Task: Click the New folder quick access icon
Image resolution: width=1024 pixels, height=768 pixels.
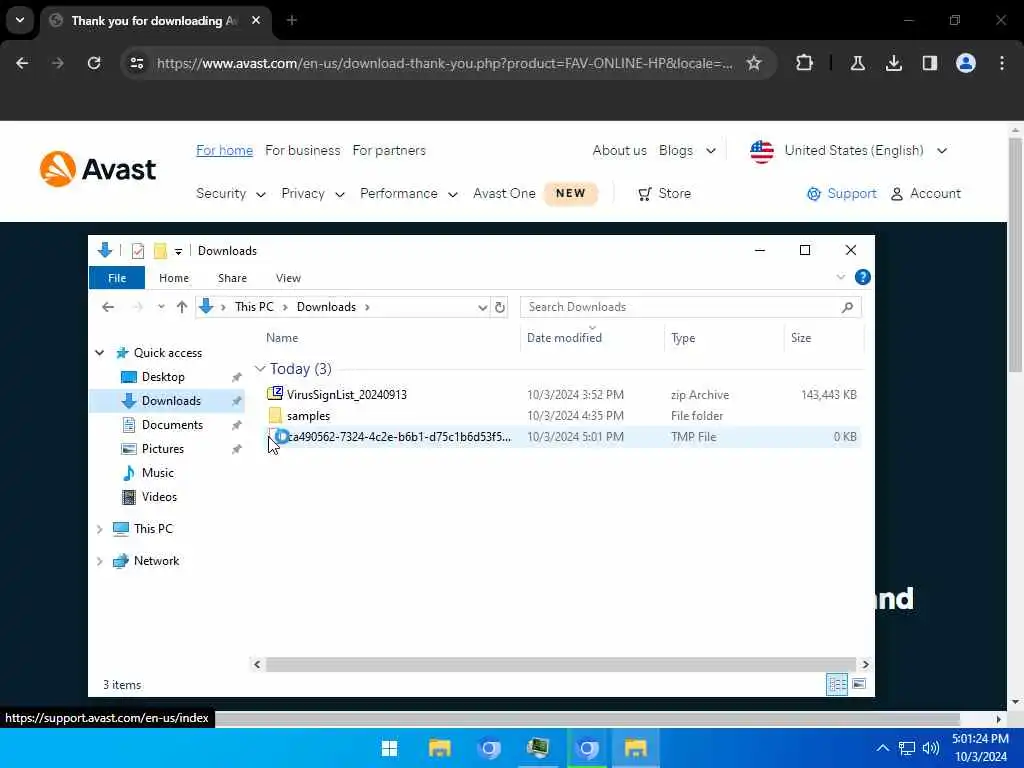Action: pyautogui.click(x=160, y=251)
